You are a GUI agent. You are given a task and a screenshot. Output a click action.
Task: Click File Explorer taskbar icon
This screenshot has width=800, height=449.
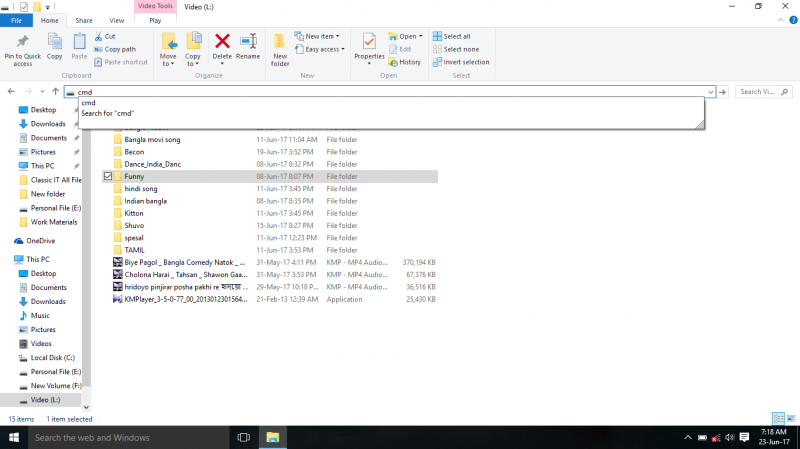(x=273, y=437)
